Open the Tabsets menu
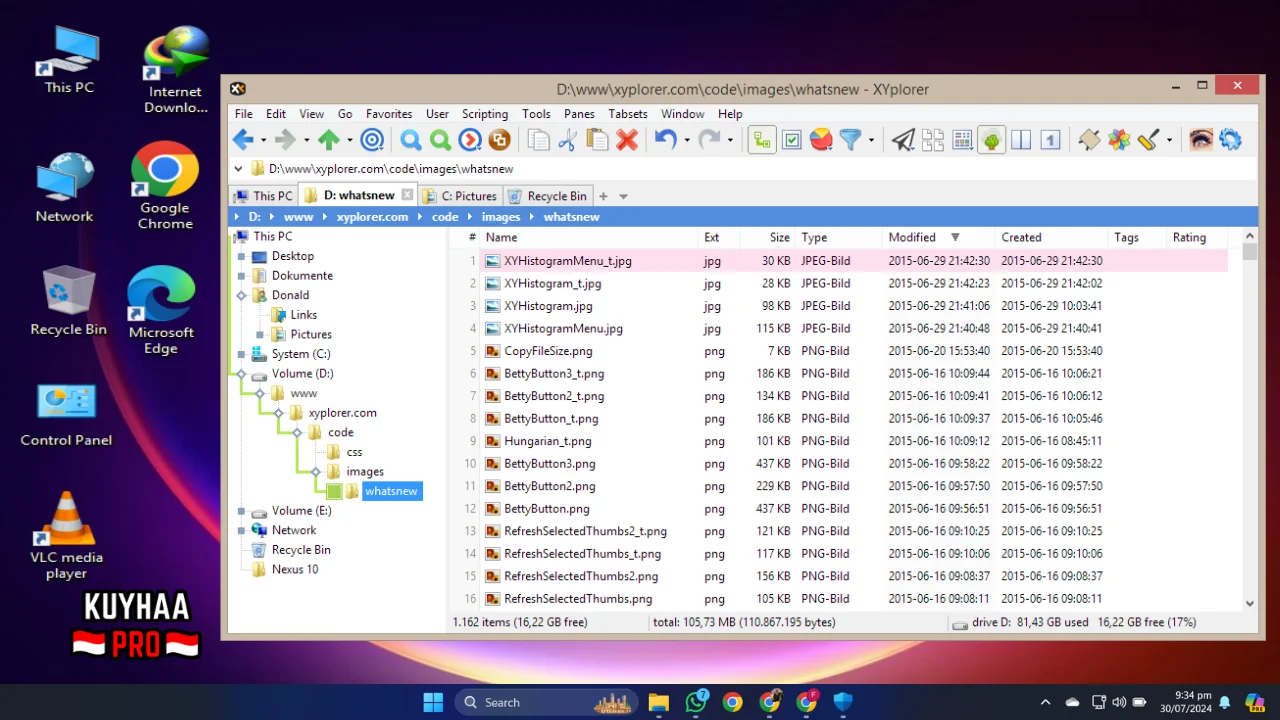The width and height of the screenshot is (1280, 720). (628, 114)
